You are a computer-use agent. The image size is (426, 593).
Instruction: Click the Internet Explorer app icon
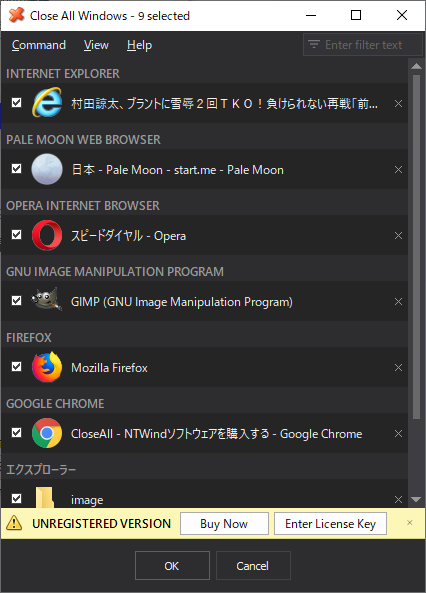[x=47, y=103]
